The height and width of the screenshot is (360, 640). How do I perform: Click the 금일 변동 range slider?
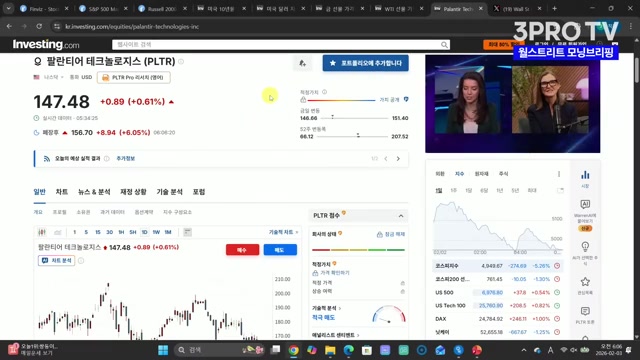[x=354, y=118]
